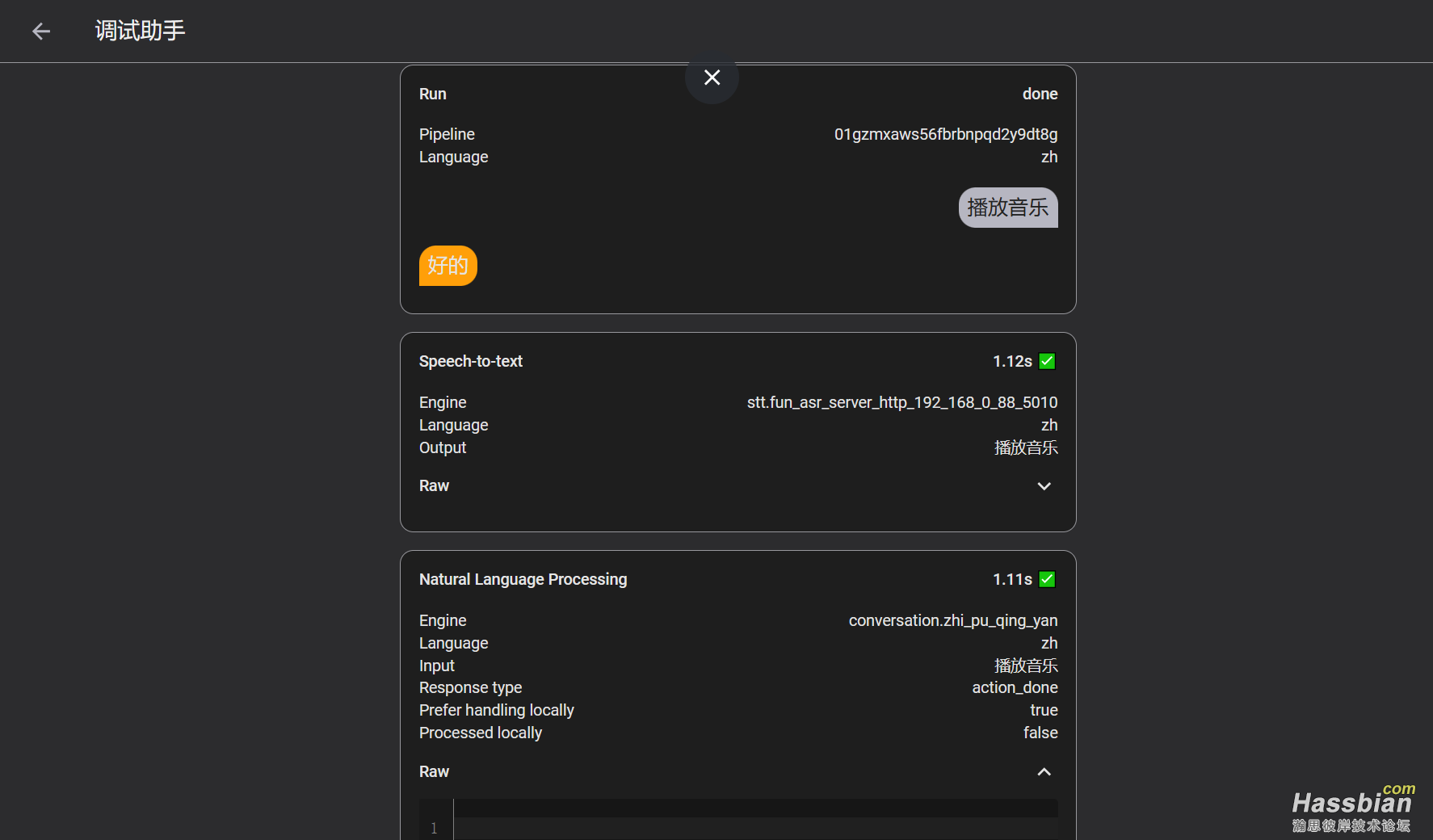This screenshot has width=1433, height=840.
Task: Select the conversation.zhi_pu_qing_yan engine value
Action: coord(953,620)
